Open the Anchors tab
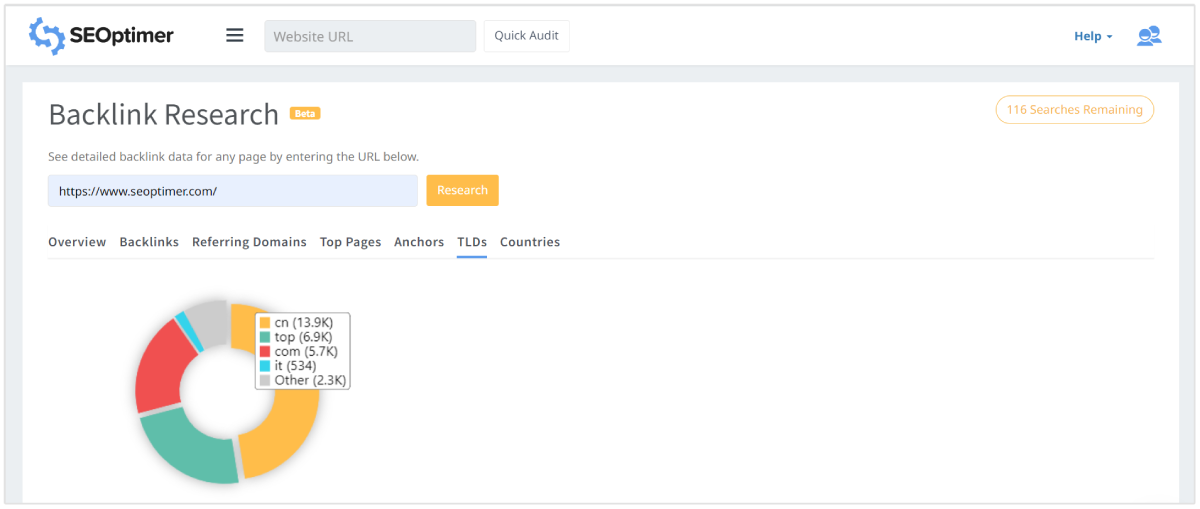1200x509 pixels. tap(419, 242)
